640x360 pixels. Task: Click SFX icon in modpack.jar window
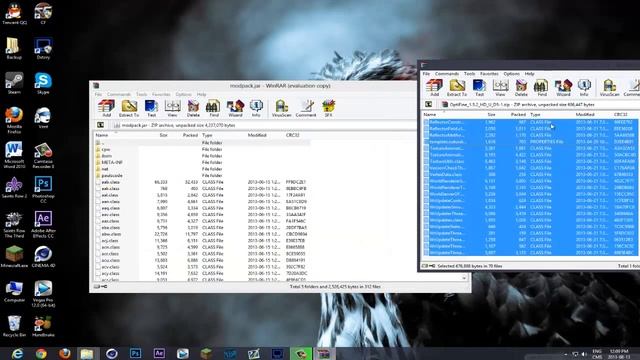point(329,108)
